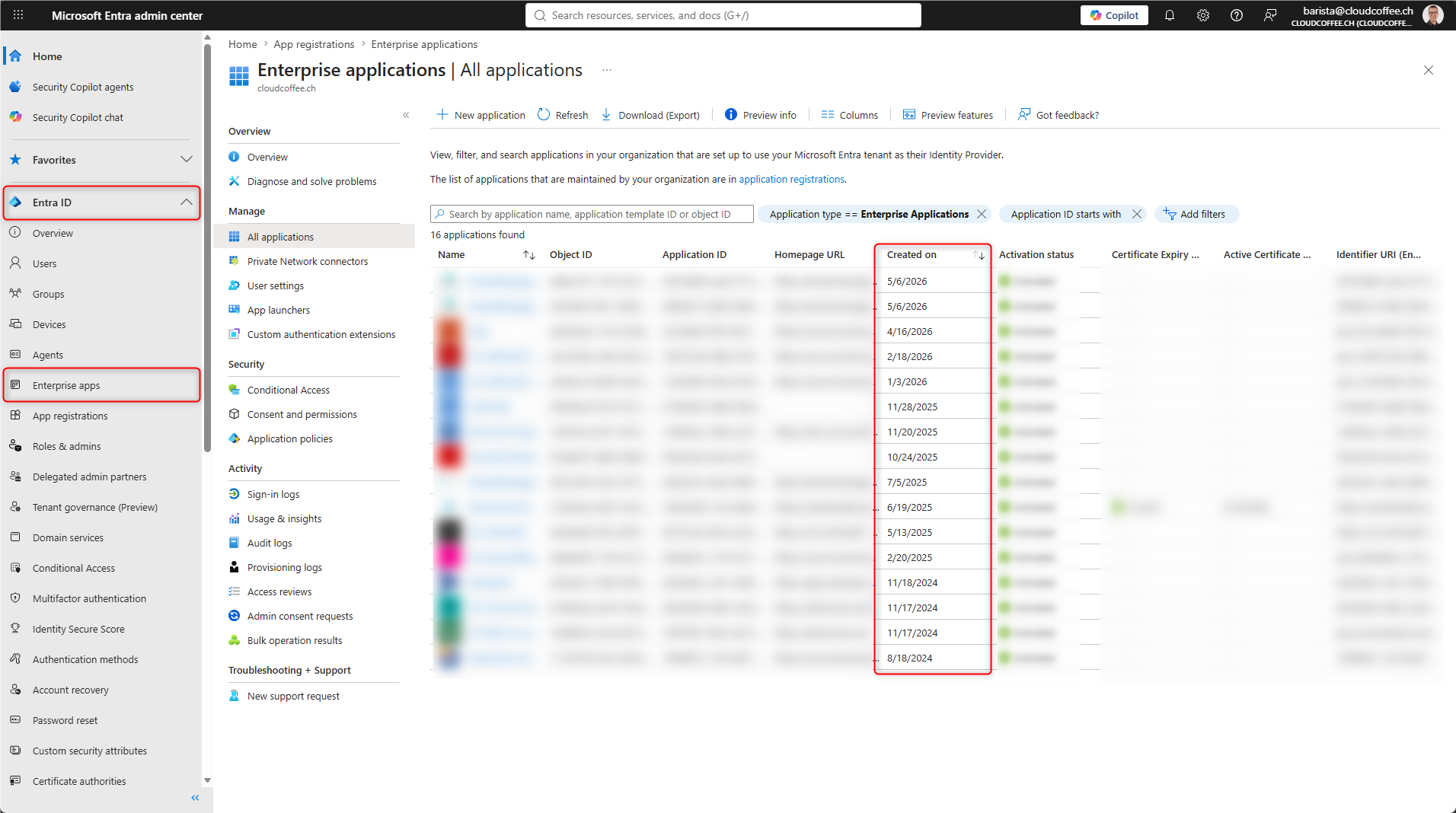The width and height of the screenshot is (1456, 813).
Task: Sort by the Name column arrows
Action: point(528,255)
